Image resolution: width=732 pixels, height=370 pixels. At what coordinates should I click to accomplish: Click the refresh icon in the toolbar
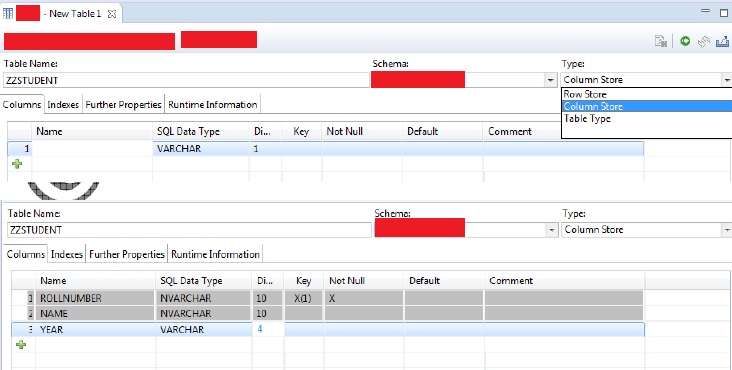point(704,42)
